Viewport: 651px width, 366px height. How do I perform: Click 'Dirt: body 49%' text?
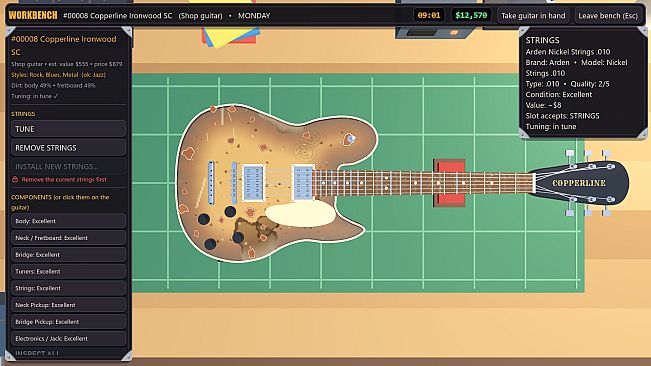click(31, 85)
